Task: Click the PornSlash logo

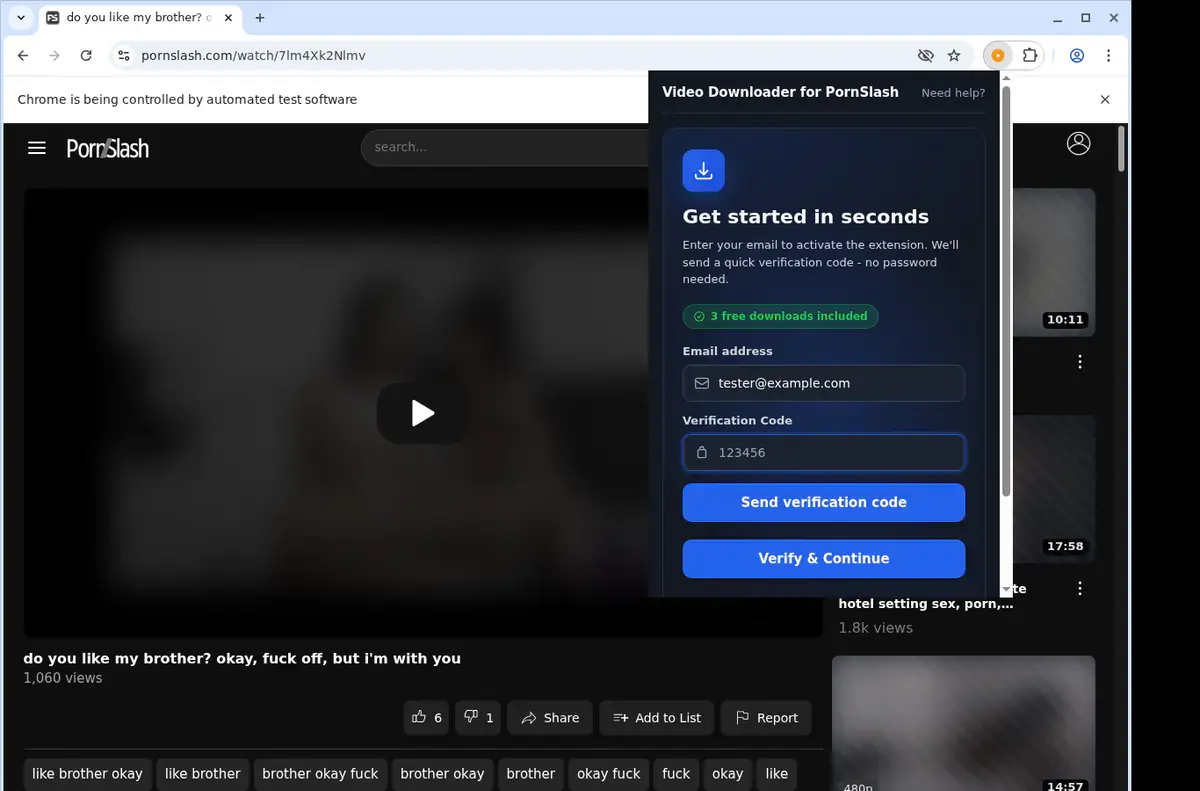Action: point(108,148)
